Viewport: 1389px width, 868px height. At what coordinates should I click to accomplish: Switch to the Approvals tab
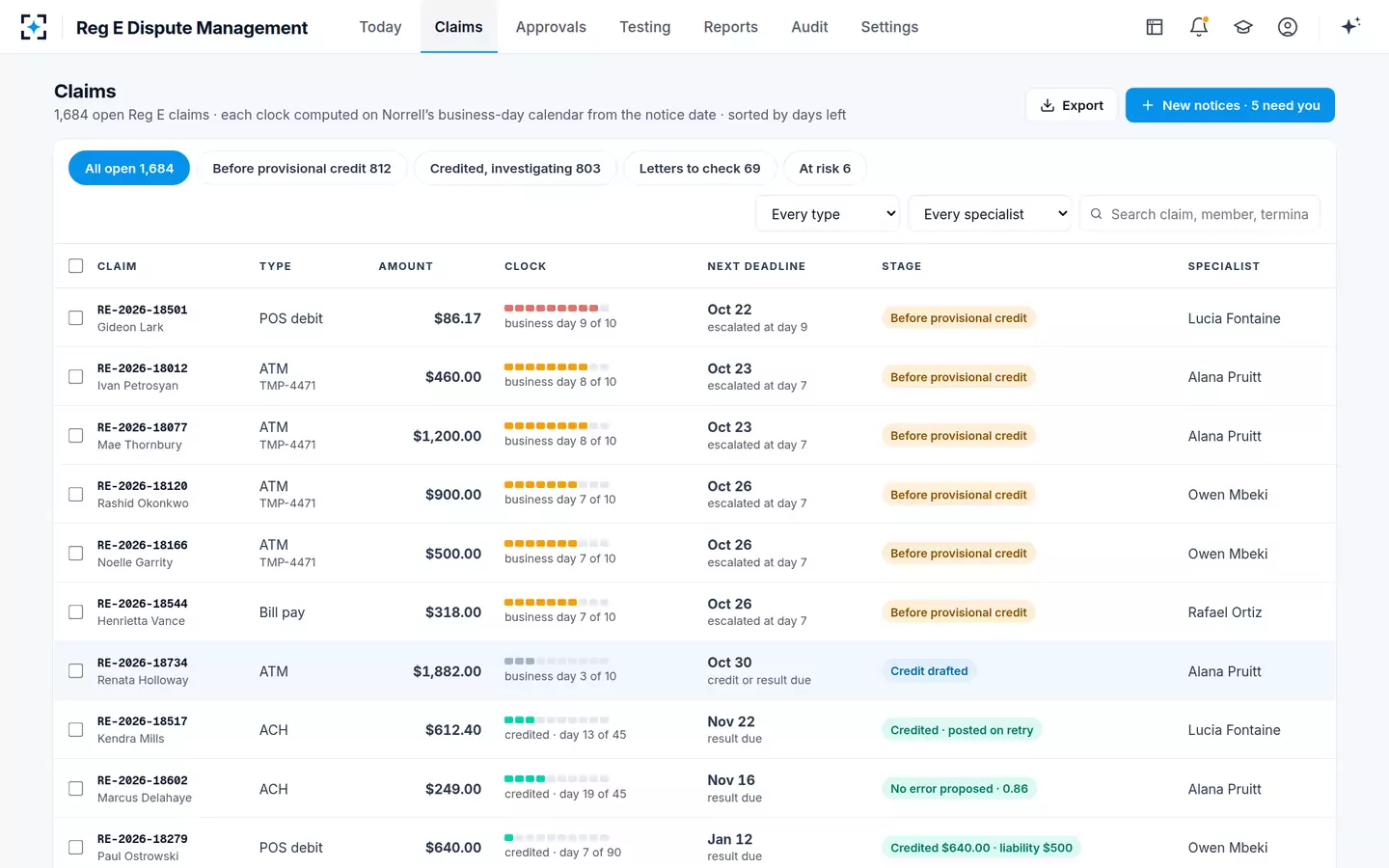(x=551, y=27)
